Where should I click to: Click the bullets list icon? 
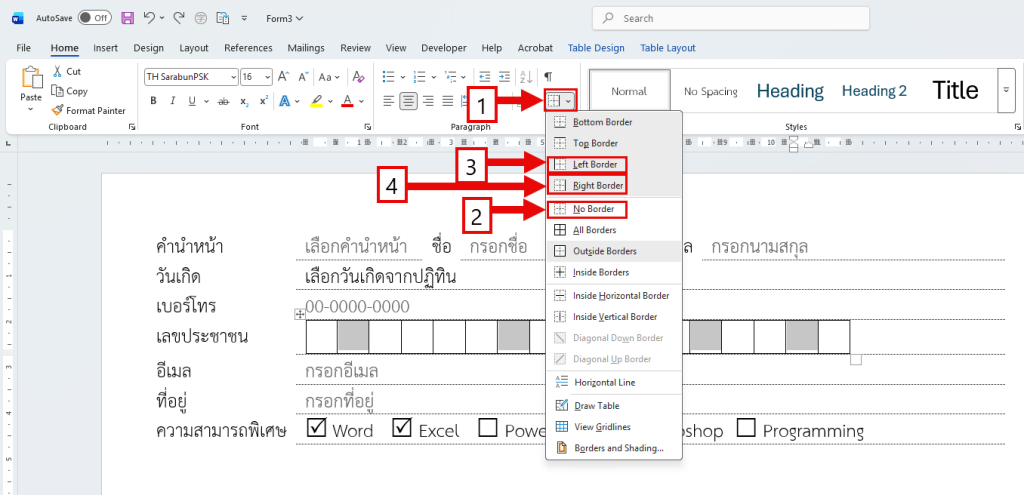click(x=389, y=76)
